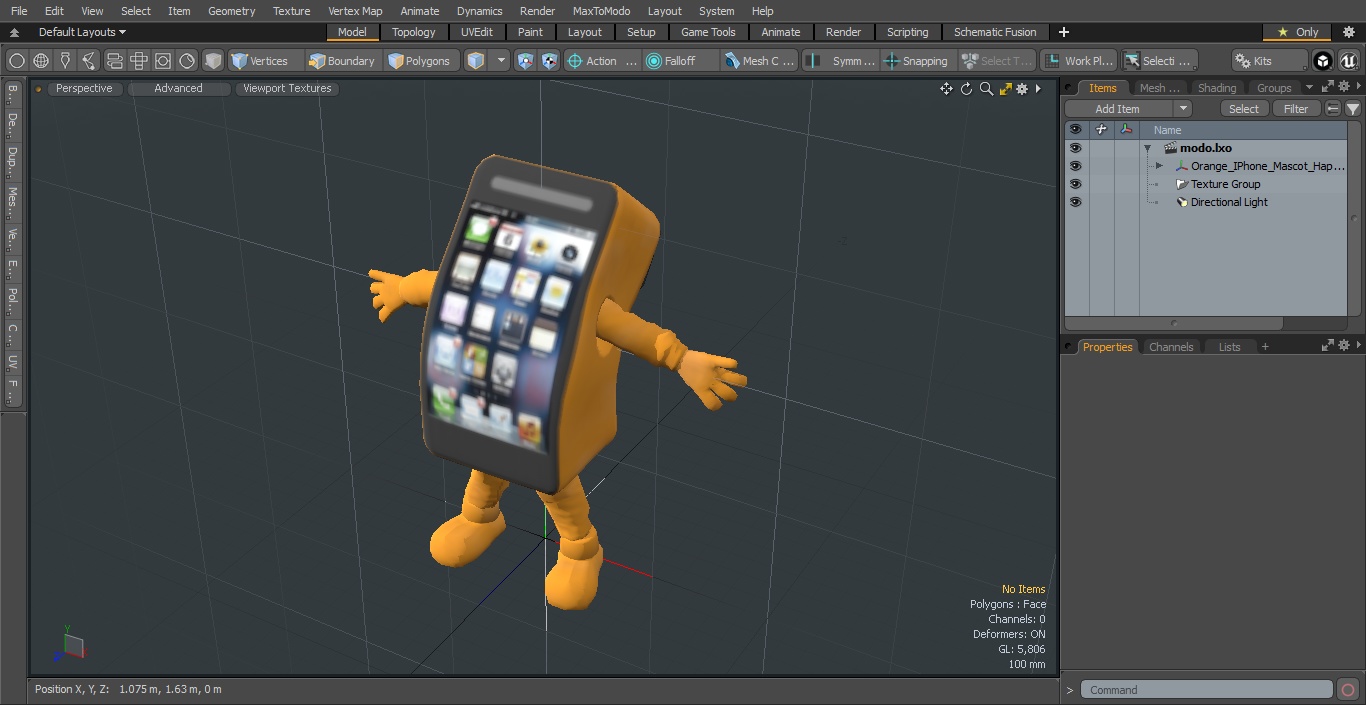Open the Selection options button
The image size is (1366, 705).
pyautogui.click(x=1158, y=61)
